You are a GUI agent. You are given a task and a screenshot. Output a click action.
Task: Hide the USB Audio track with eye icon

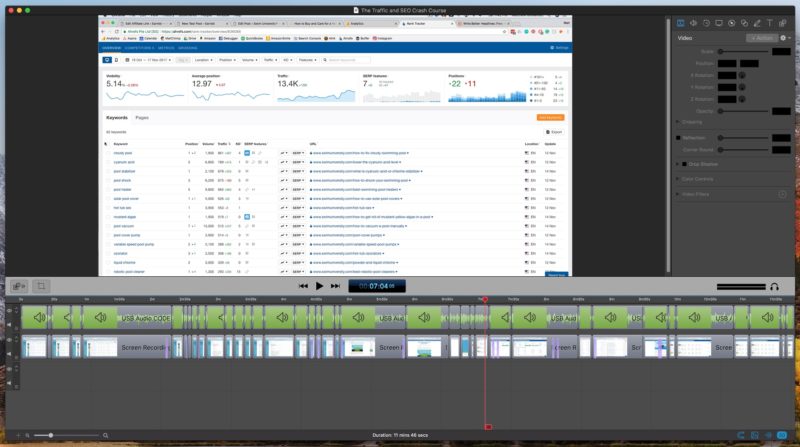tap(9, 310)
